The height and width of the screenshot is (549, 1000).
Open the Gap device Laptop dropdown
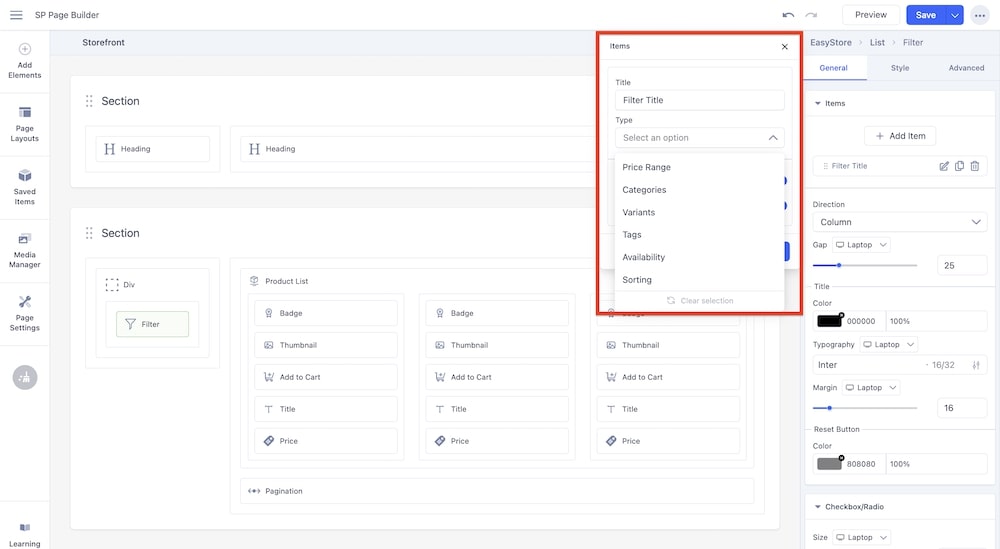(x=861, y=245)
